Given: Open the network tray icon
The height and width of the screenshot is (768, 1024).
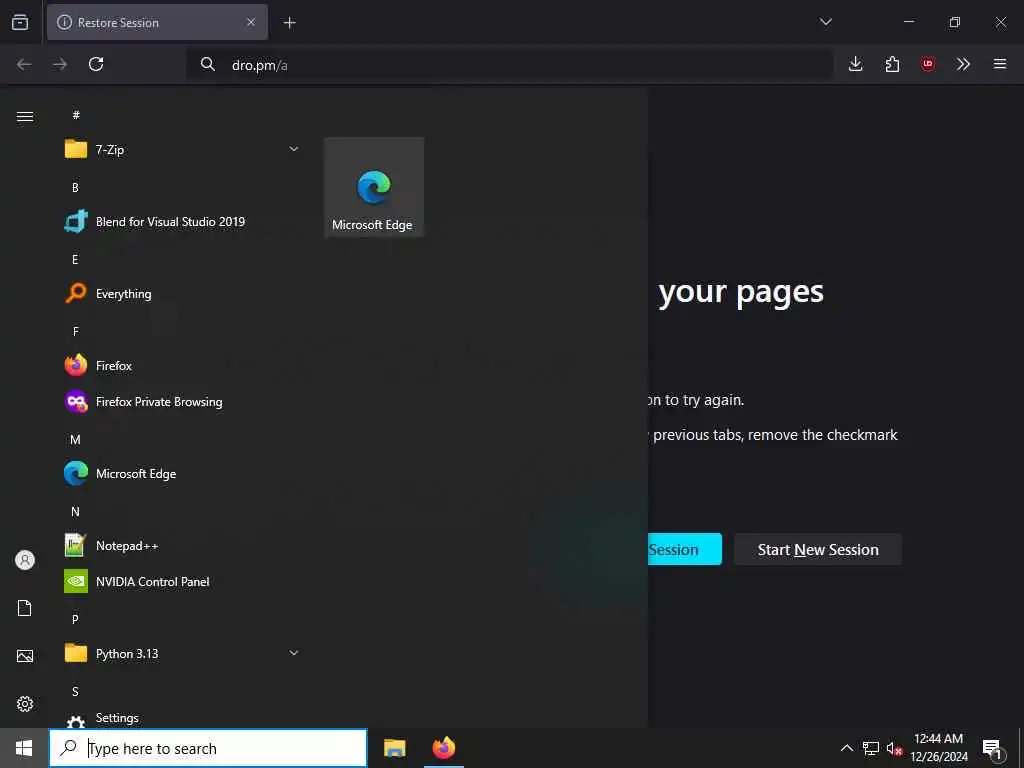Looking at the screenshot, I should click(871, 748).
